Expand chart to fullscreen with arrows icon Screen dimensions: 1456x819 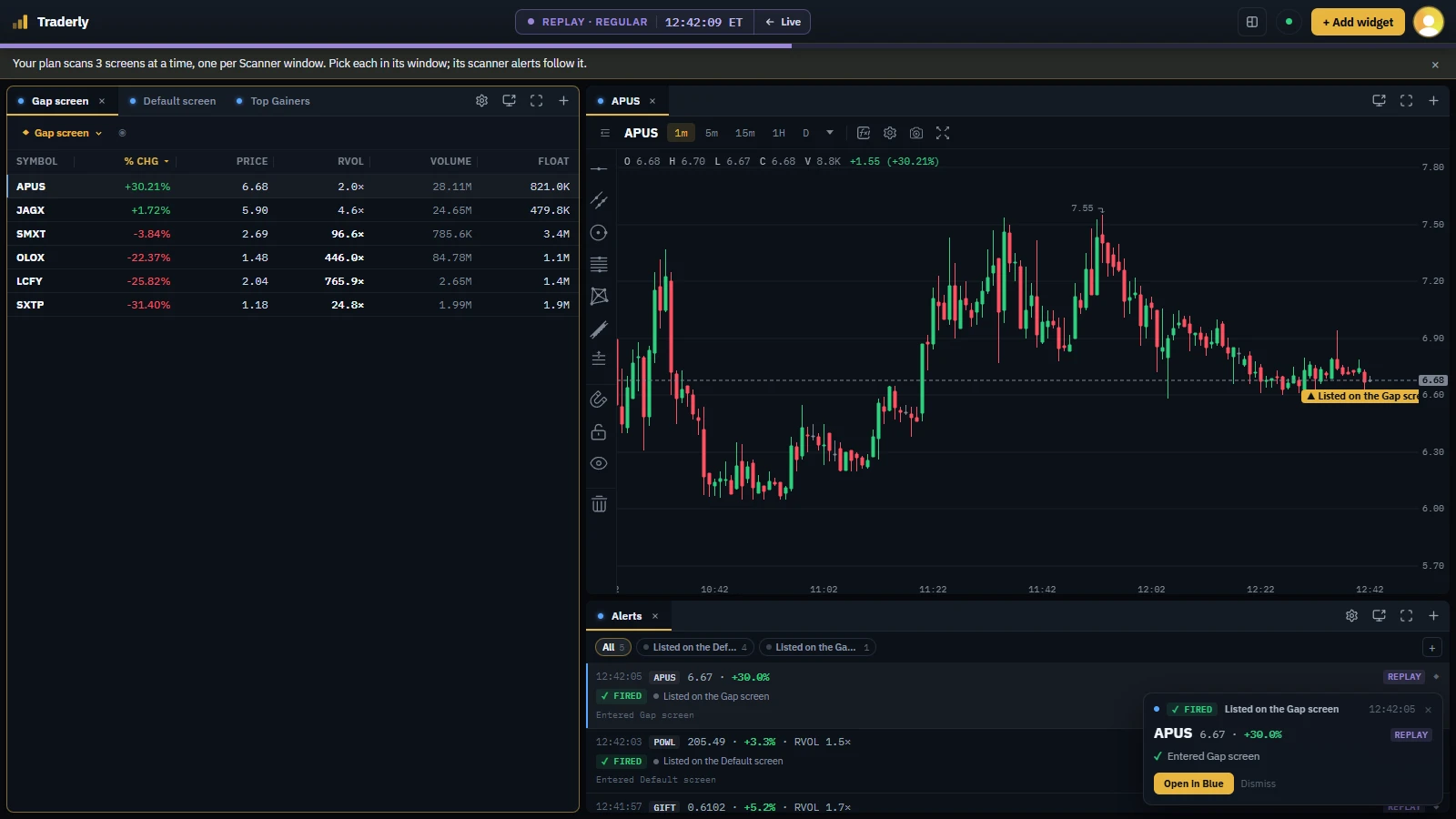coord(943,133)
